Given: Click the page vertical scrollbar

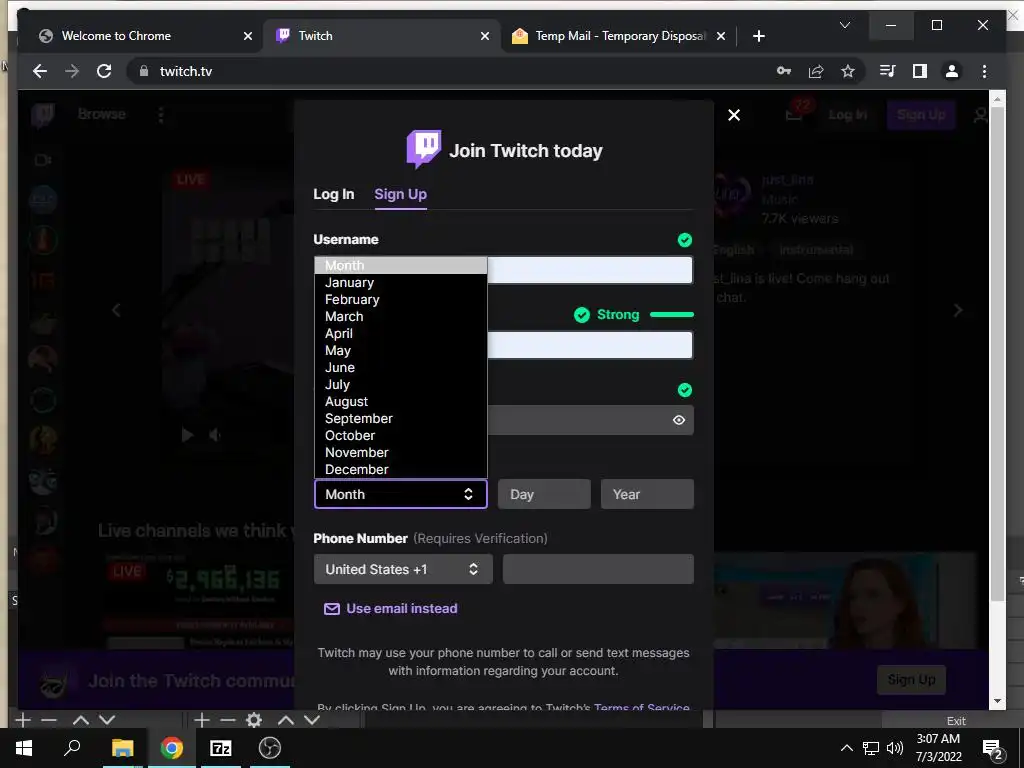Looking at the screenshot, I should (x=997, y=353).
